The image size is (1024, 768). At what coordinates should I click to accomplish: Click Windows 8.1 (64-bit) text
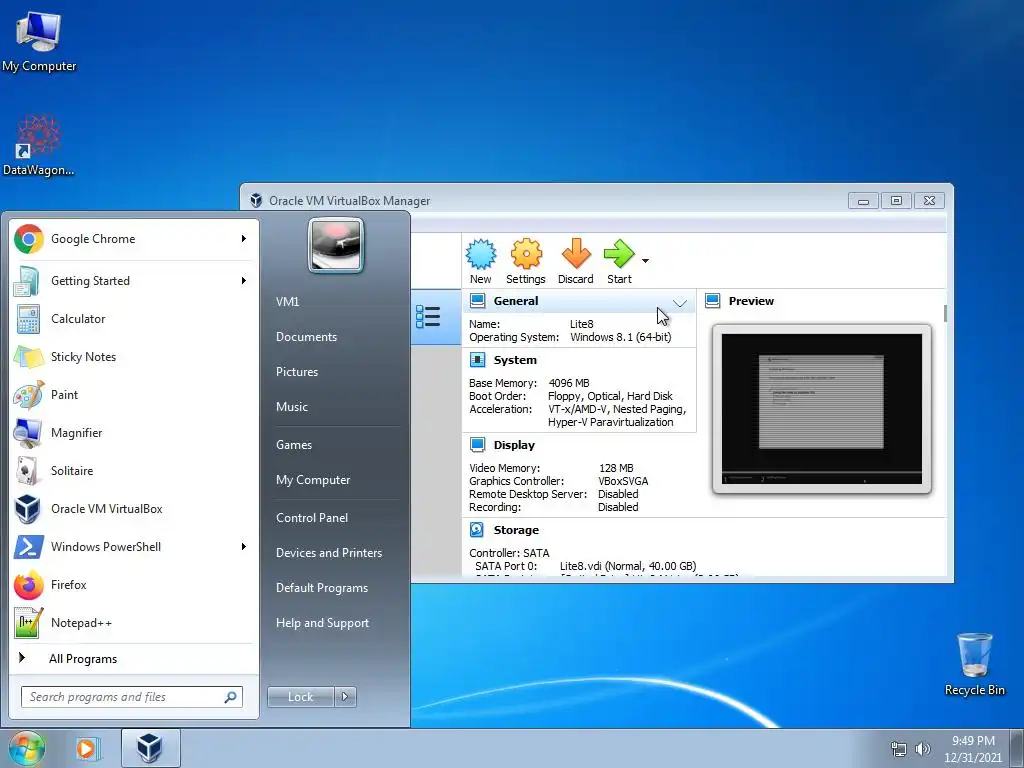620,337
